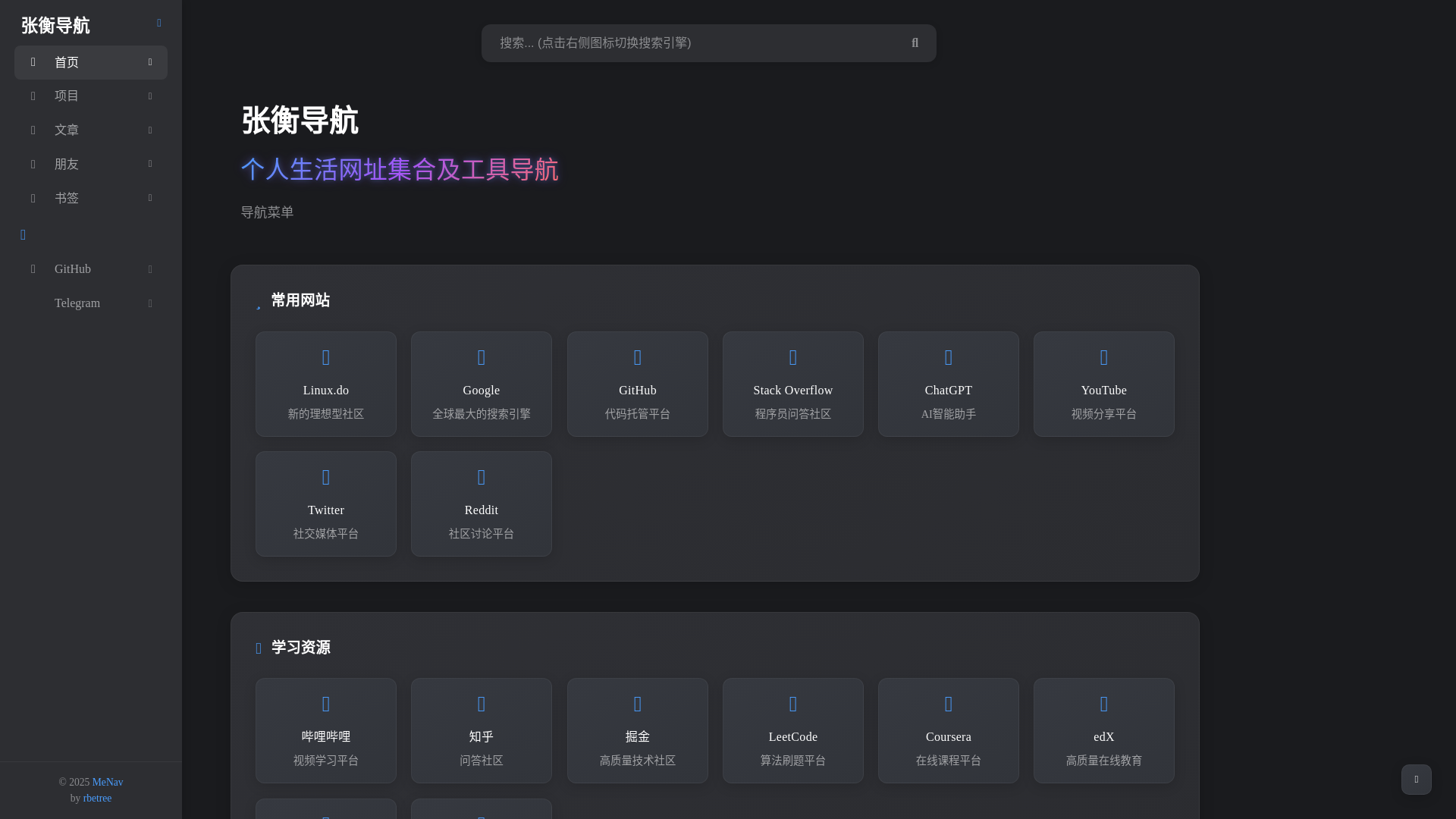
Task: Click the 朋友 sidebar icon
Action: [33, 164]
